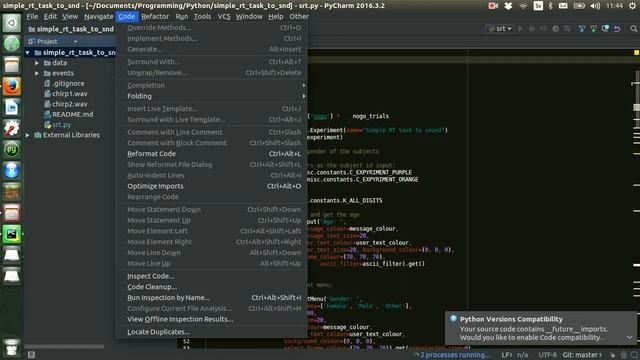Click the Bluetooth tray icon
The width and height of the screenshot is (640, 360).
click(550, 6)
